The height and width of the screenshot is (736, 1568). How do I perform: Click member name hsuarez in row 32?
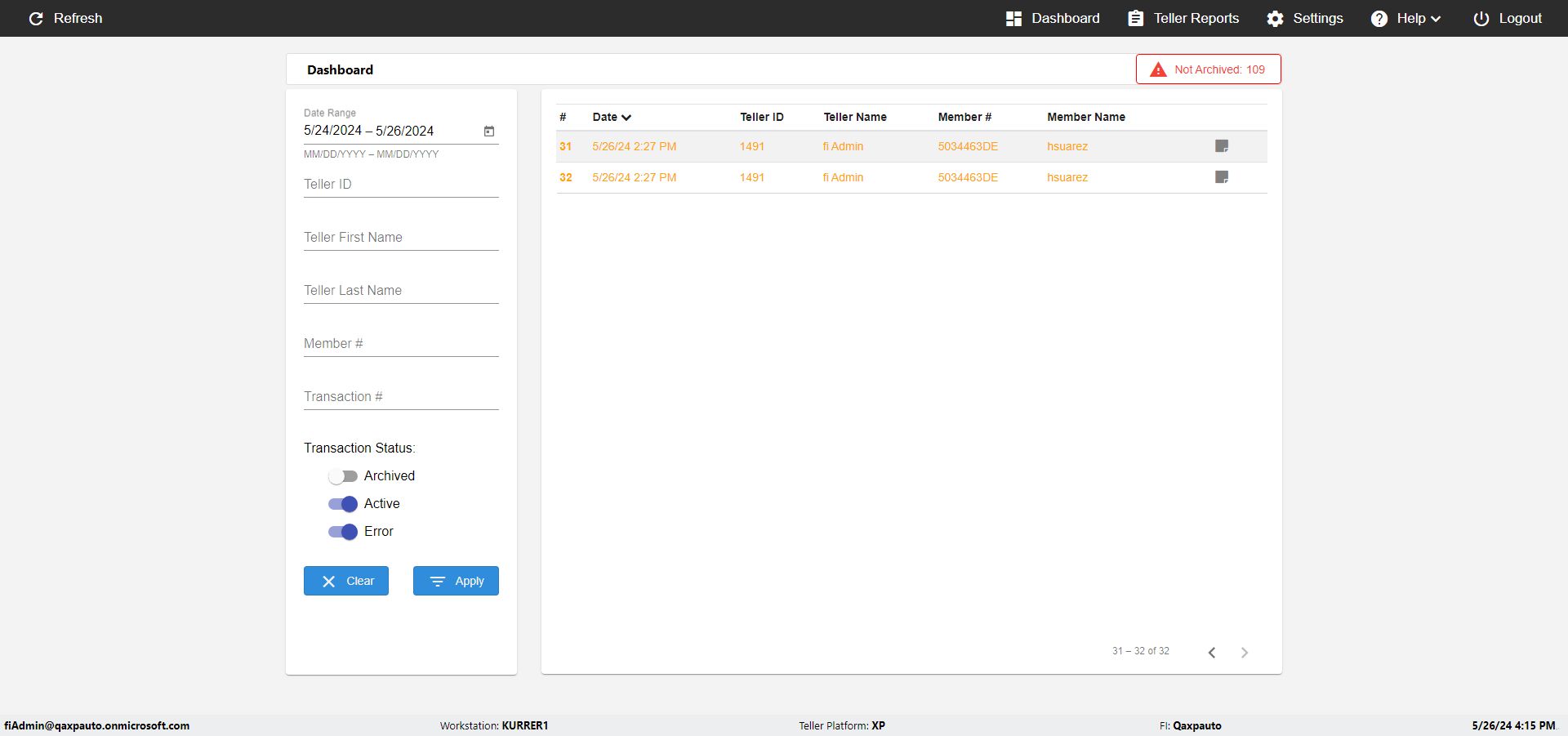pos(1067,177)
